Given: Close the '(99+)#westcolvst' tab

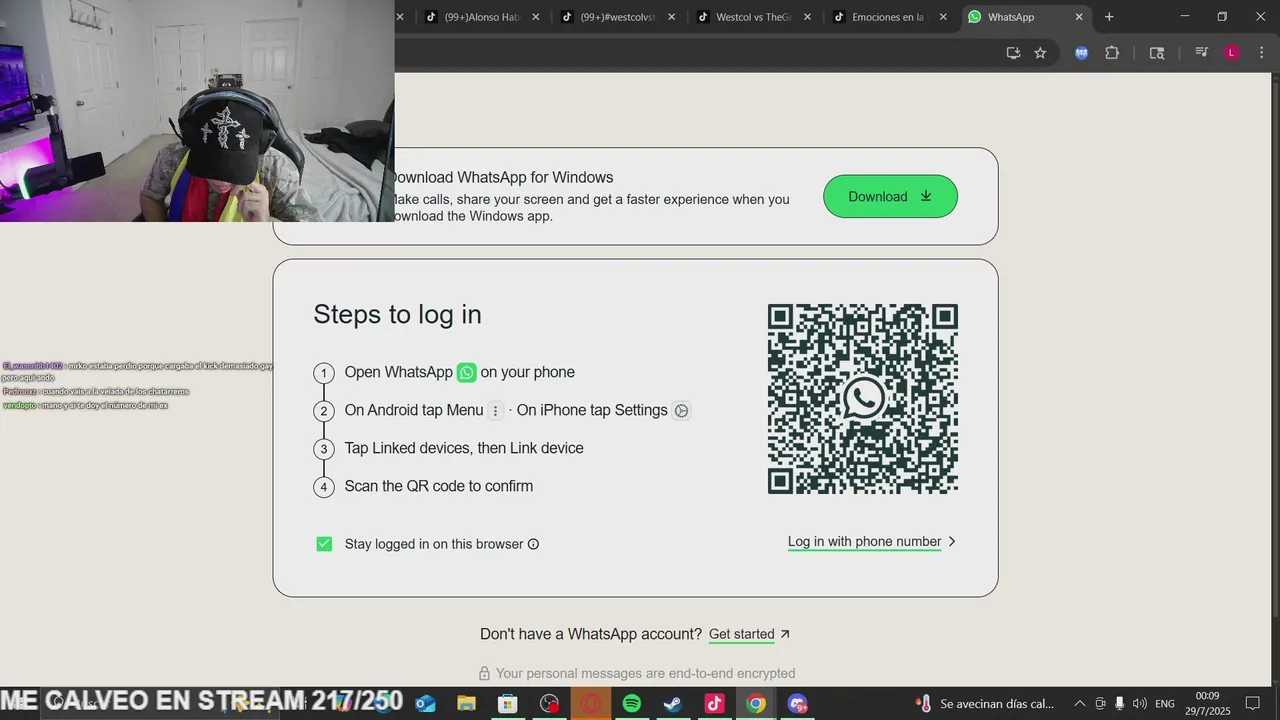Looking at the screenshot, I should [x=671, y=17].
